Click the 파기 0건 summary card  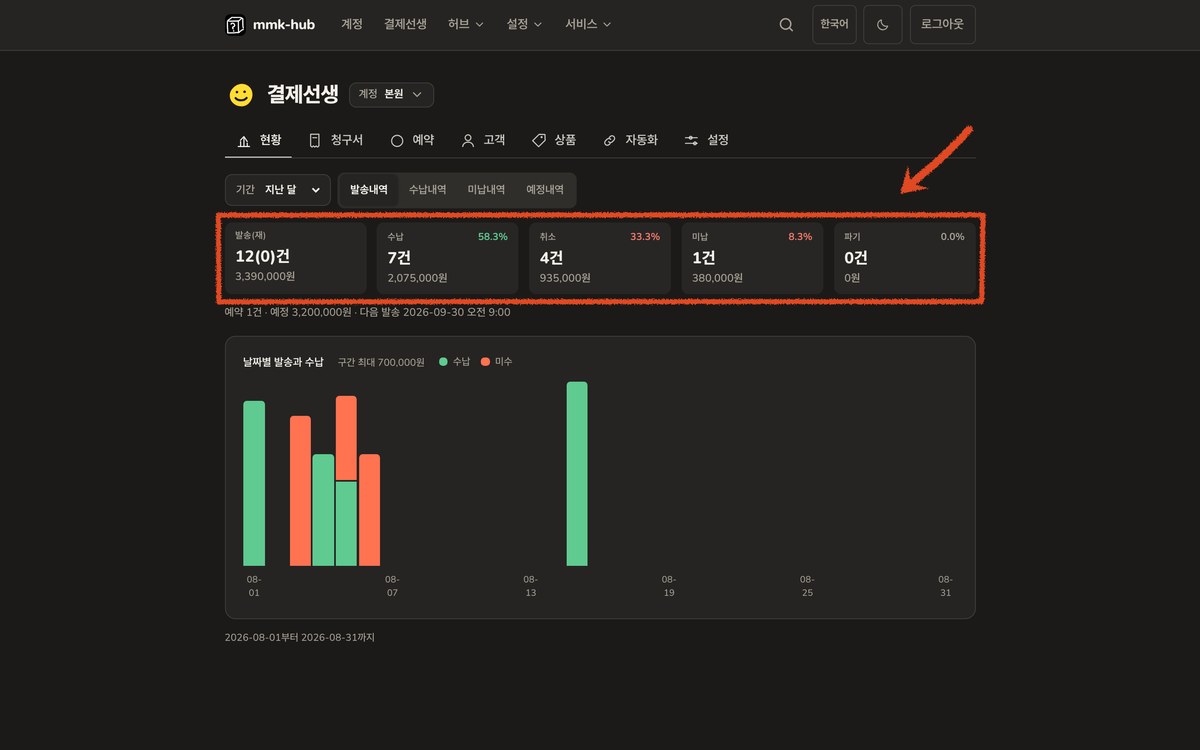click(905, 258)
